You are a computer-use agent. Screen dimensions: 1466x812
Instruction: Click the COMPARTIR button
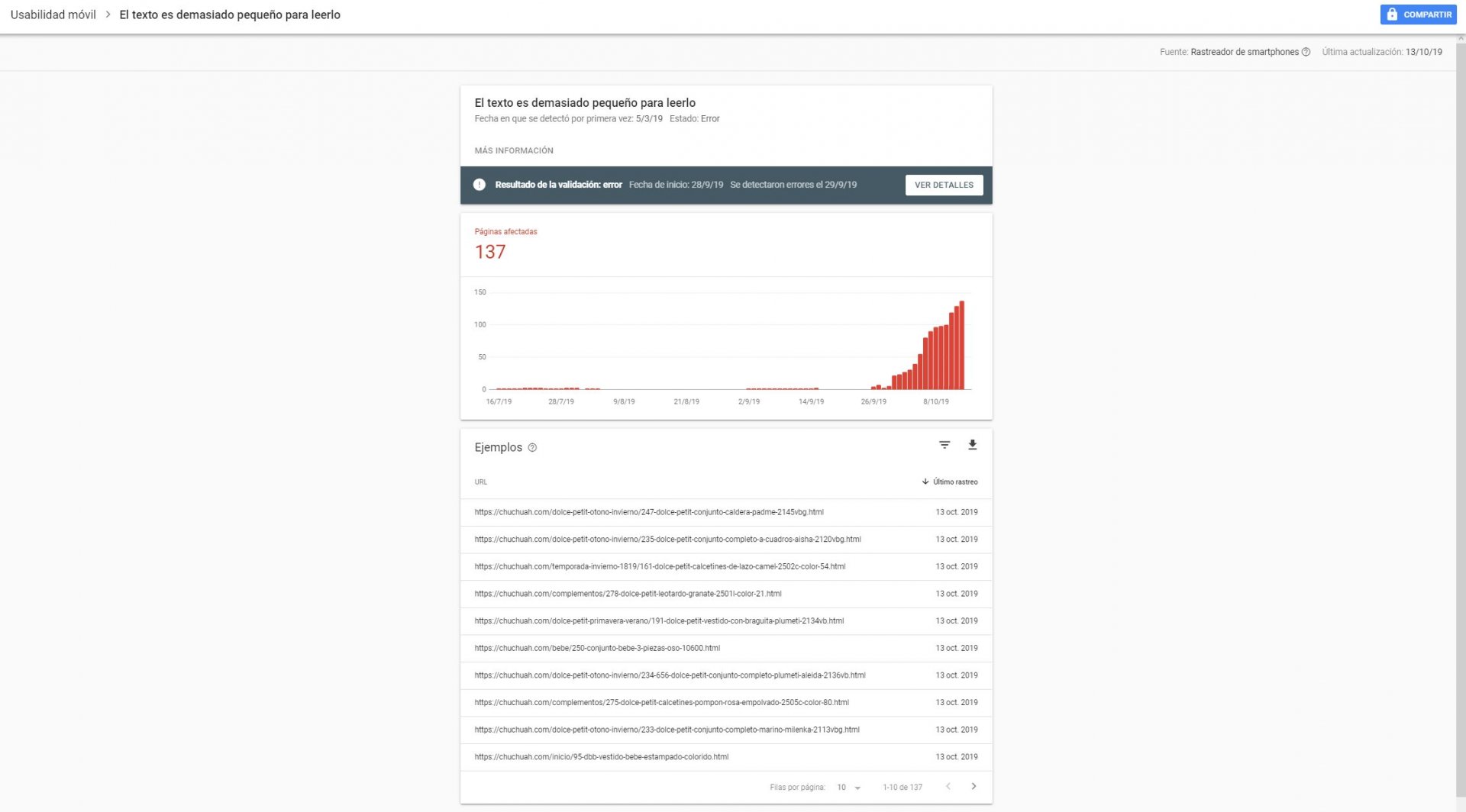point(1418,14)
